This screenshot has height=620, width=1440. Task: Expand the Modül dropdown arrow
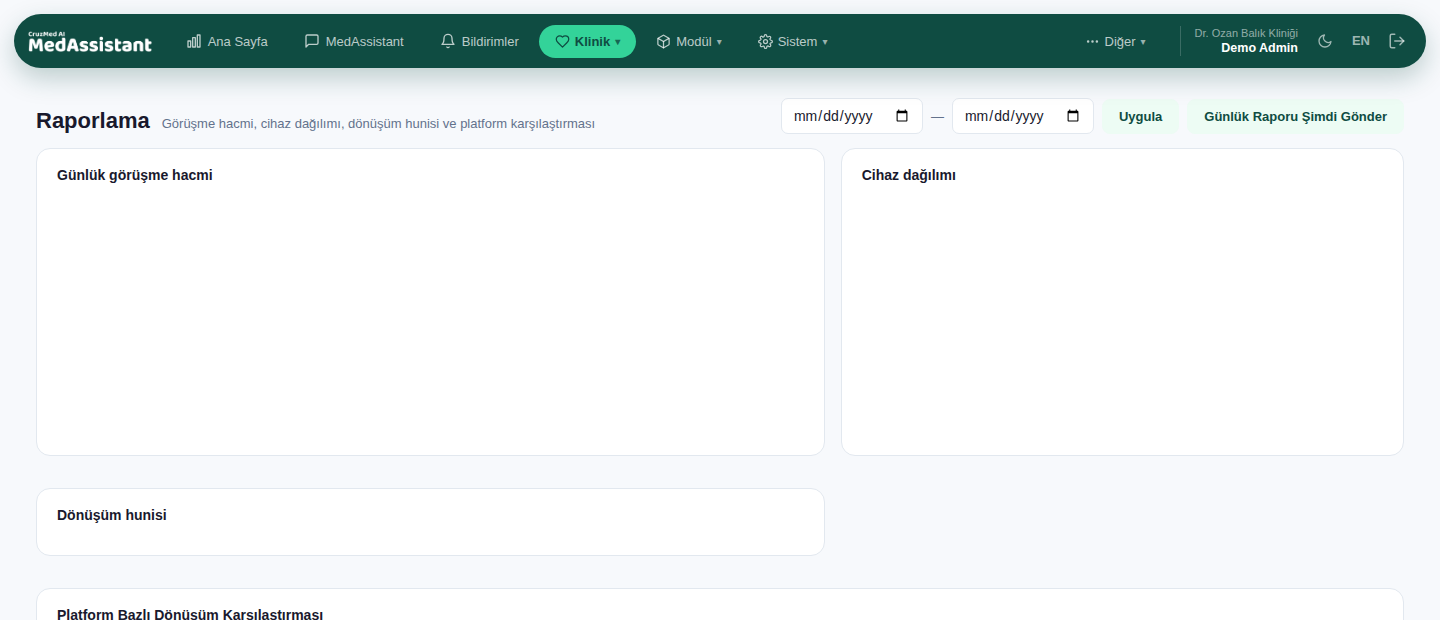pos(719,42)
